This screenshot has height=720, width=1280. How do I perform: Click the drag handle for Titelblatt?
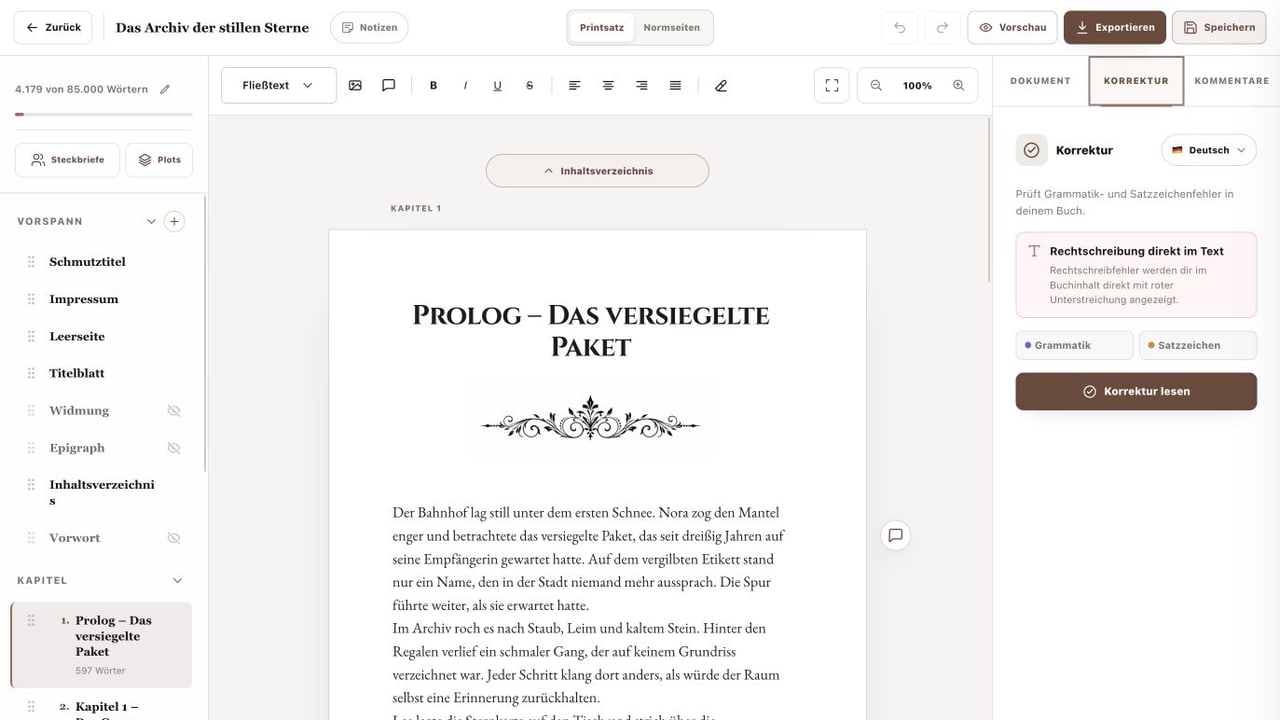[x=31, y=373]
